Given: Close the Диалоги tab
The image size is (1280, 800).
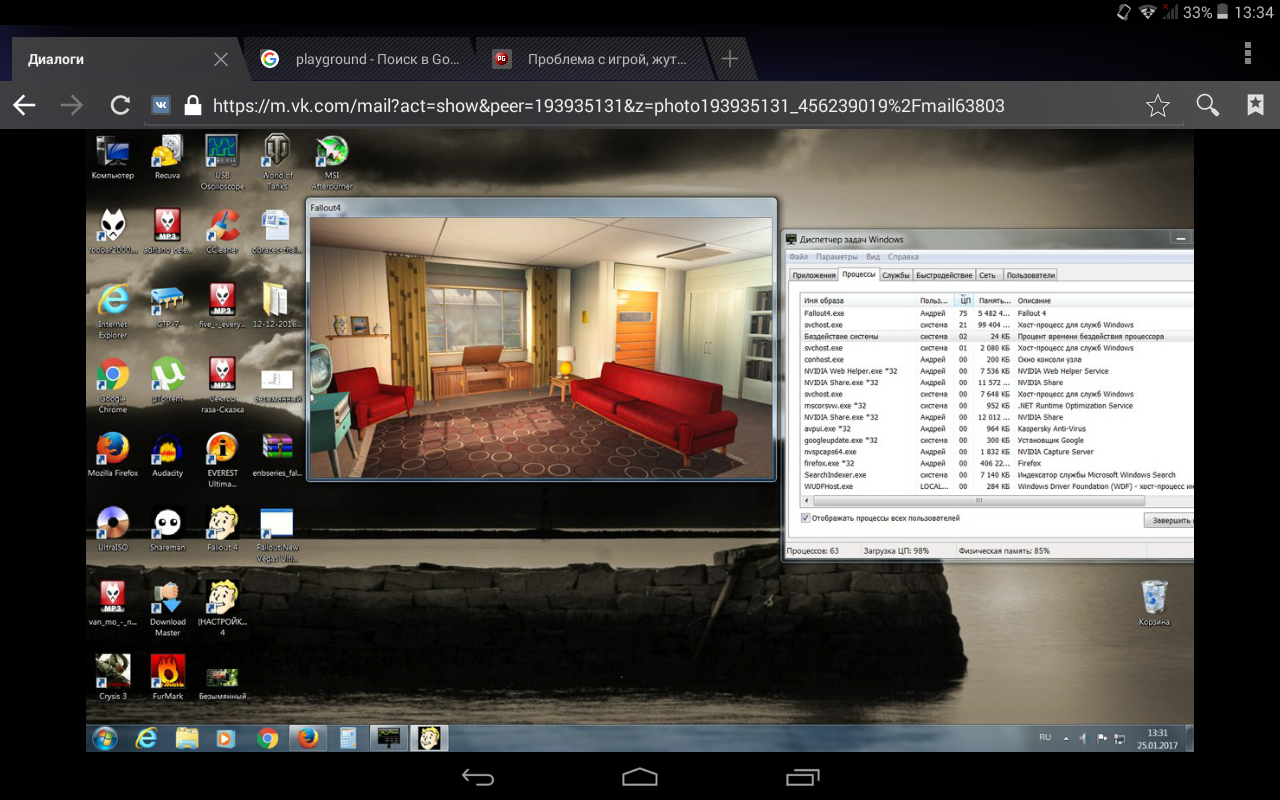Looking at the screenshot, I should pos(221,59).
